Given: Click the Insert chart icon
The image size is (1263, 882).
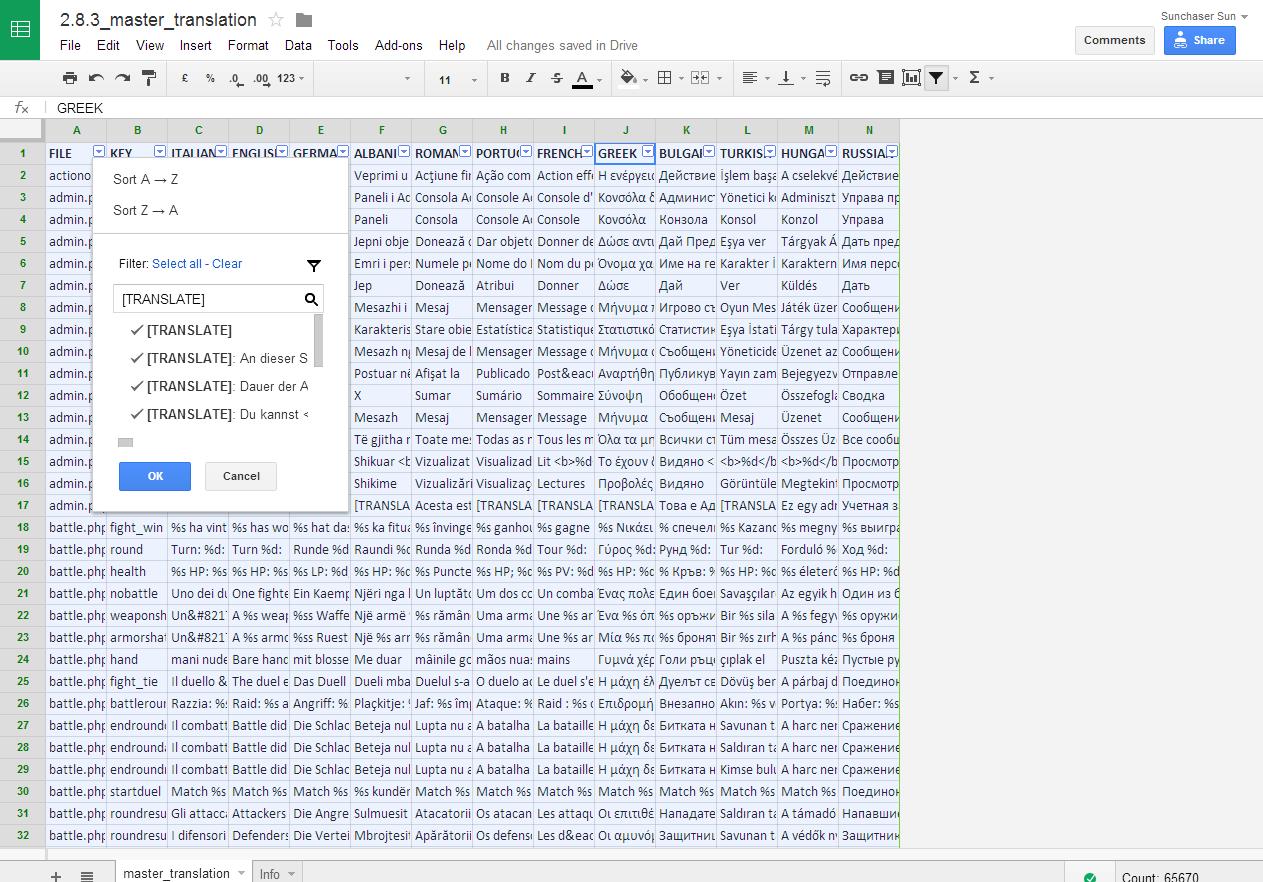Looking at the screenshot, I should 911,78.
